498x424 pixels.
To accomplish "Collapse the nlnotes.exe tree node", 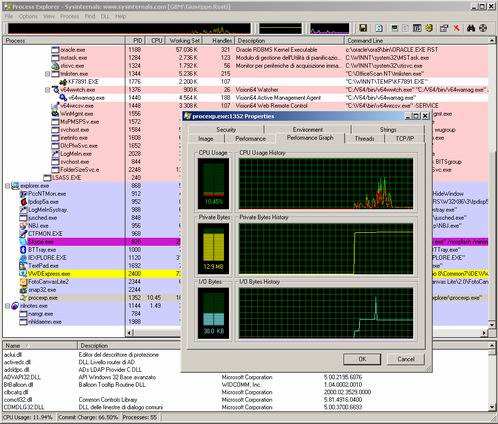I will (7, 306).
